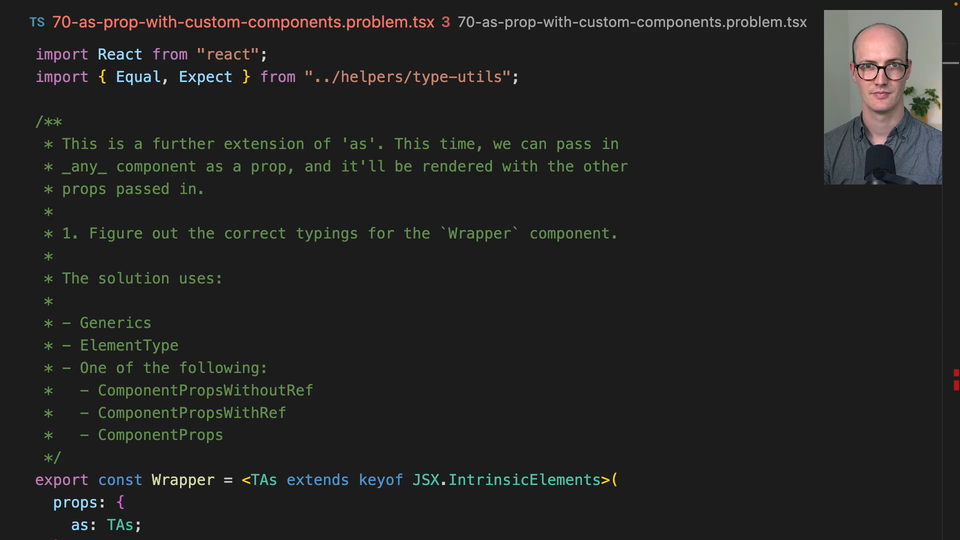Click IntrinsicElements in the generic constraint

524,480
